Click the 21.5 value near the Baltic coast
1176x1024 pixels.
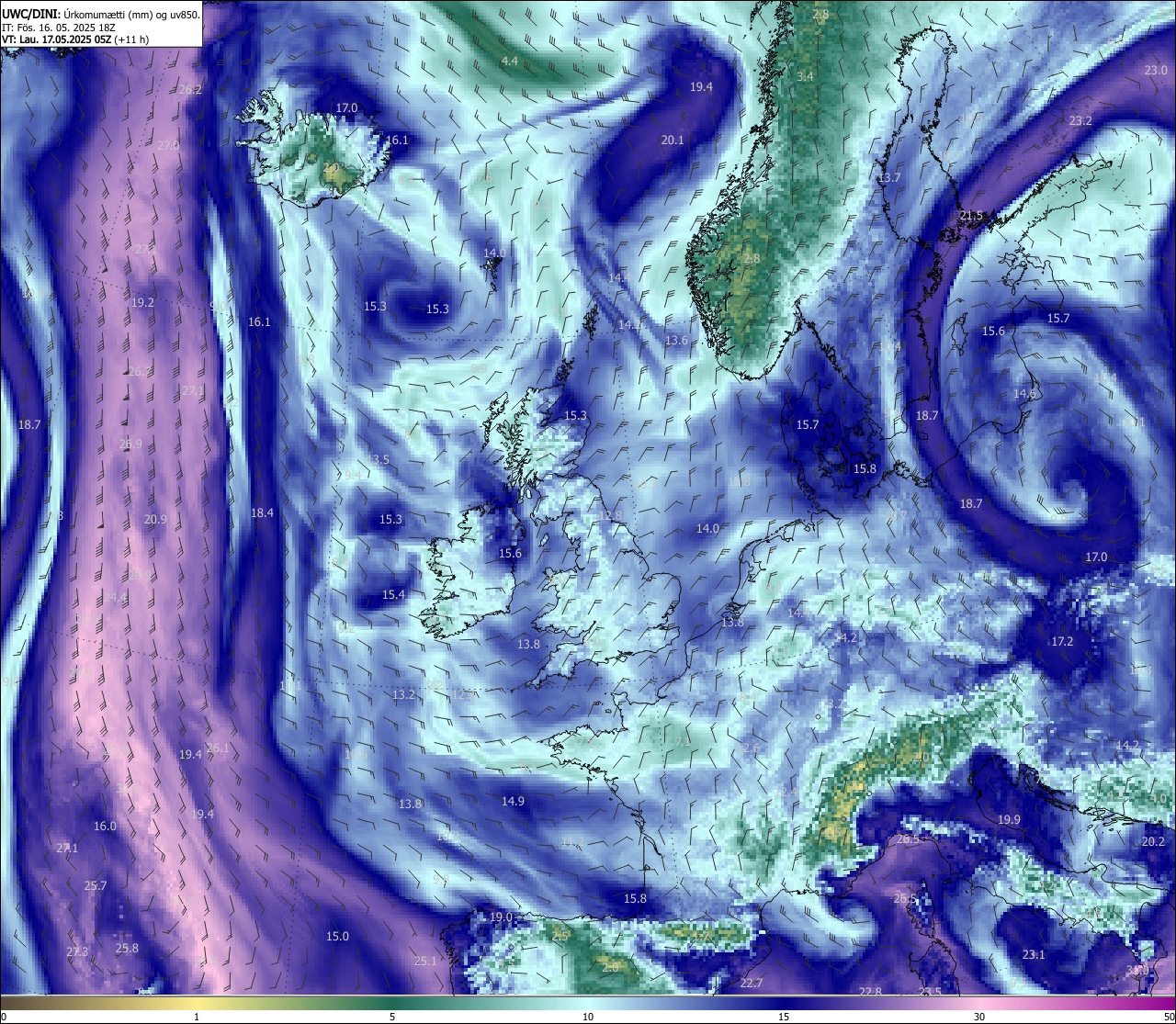pyautogui.click(x=971, y=216)
